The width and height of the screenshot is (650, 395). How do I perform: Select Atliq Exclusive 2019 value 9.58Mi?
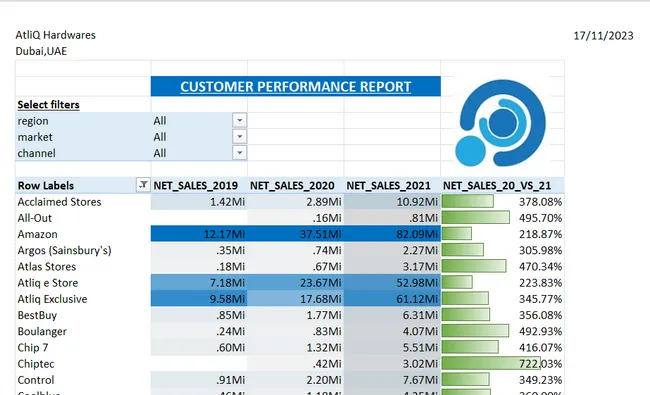pos(199,299)
